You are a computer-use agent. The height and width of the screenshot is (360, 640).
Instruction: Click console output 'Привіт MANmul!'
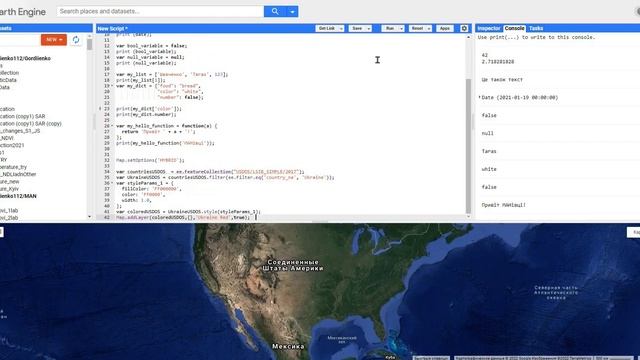[x=503, y=205]
